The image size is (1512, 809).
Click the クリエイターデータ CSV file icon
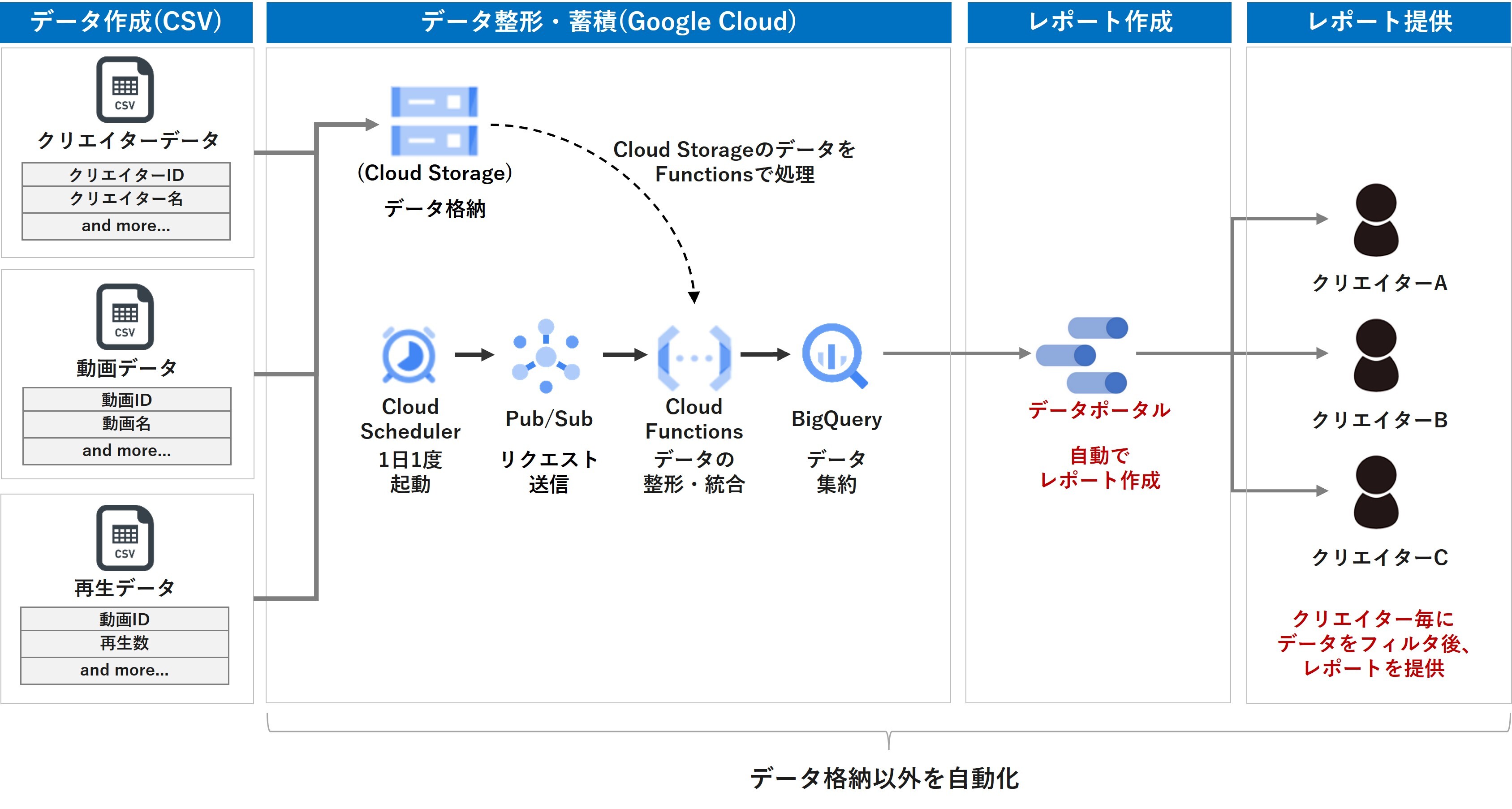pos(125,89)
